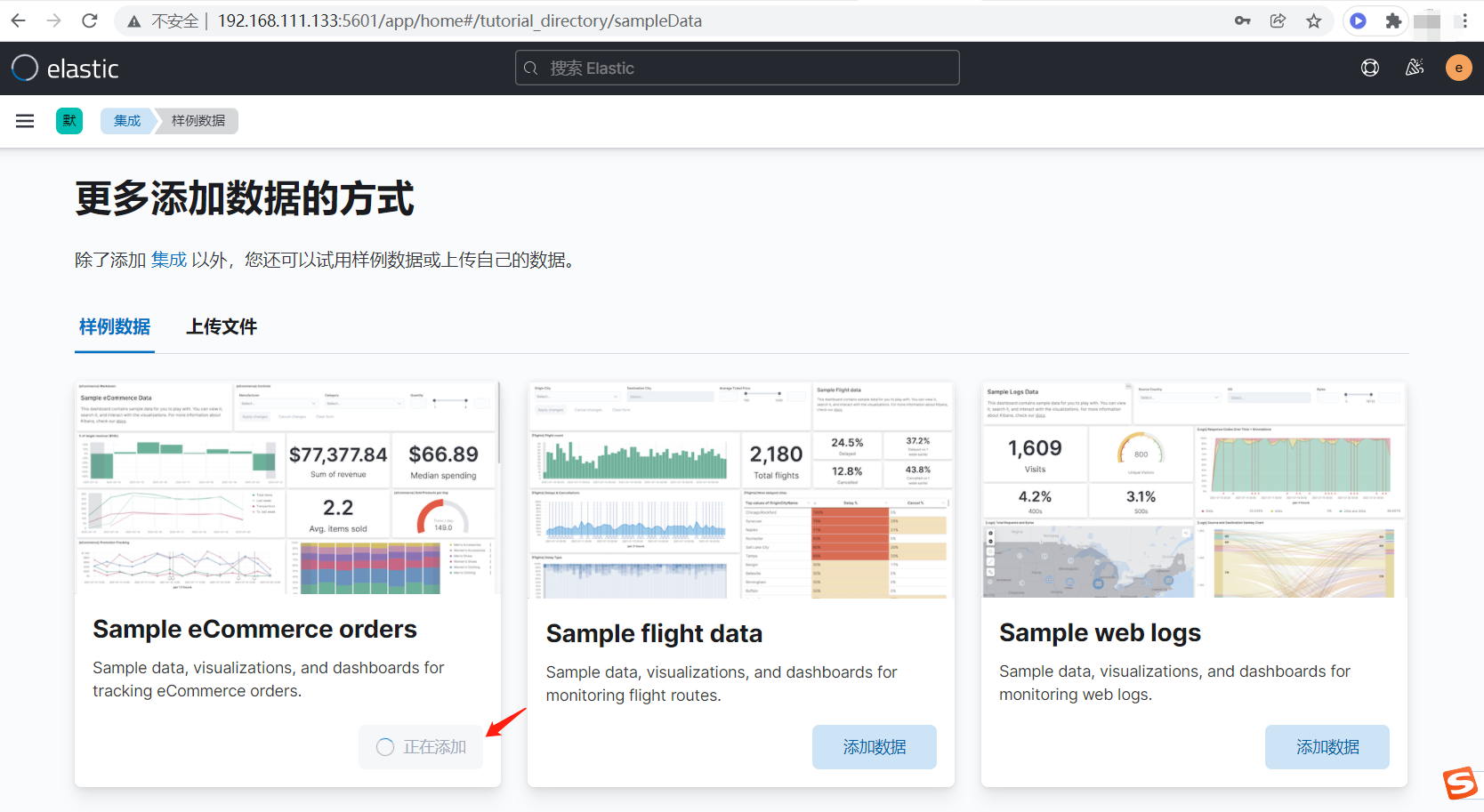Click the search magnifier icon

[531, 68]
